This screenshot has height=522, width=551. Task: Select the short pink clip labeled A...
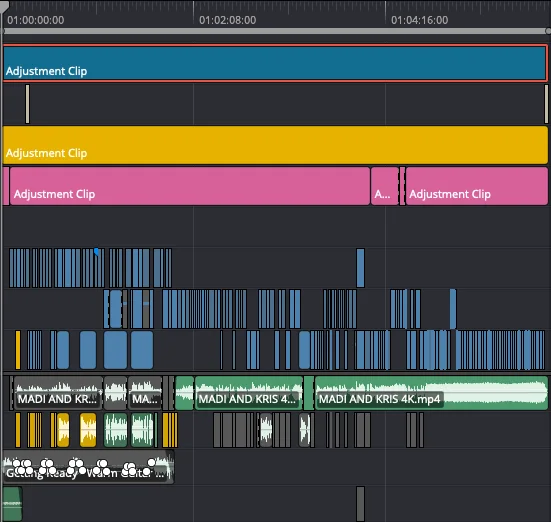pyautogui.click(x=384, y=186)
